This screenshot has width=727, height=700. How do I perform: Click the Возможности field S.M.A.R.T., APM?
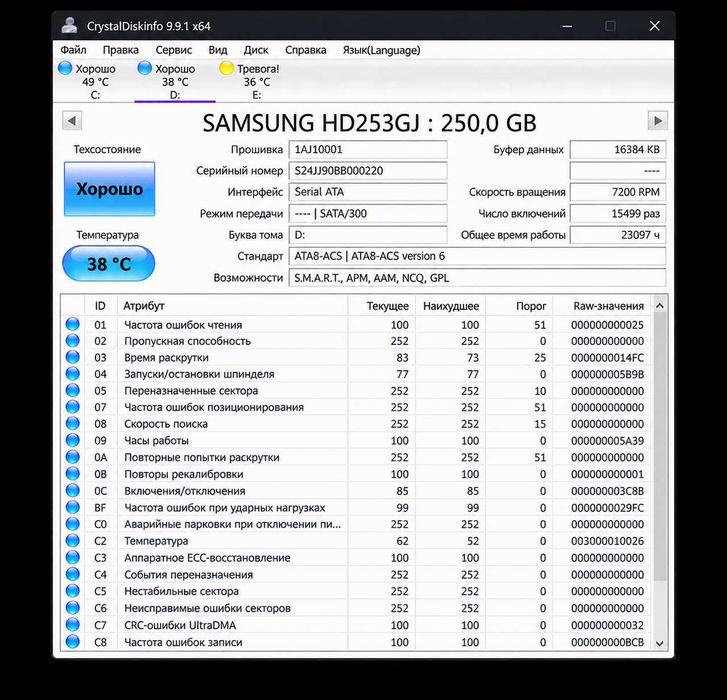tap(478, 278)
